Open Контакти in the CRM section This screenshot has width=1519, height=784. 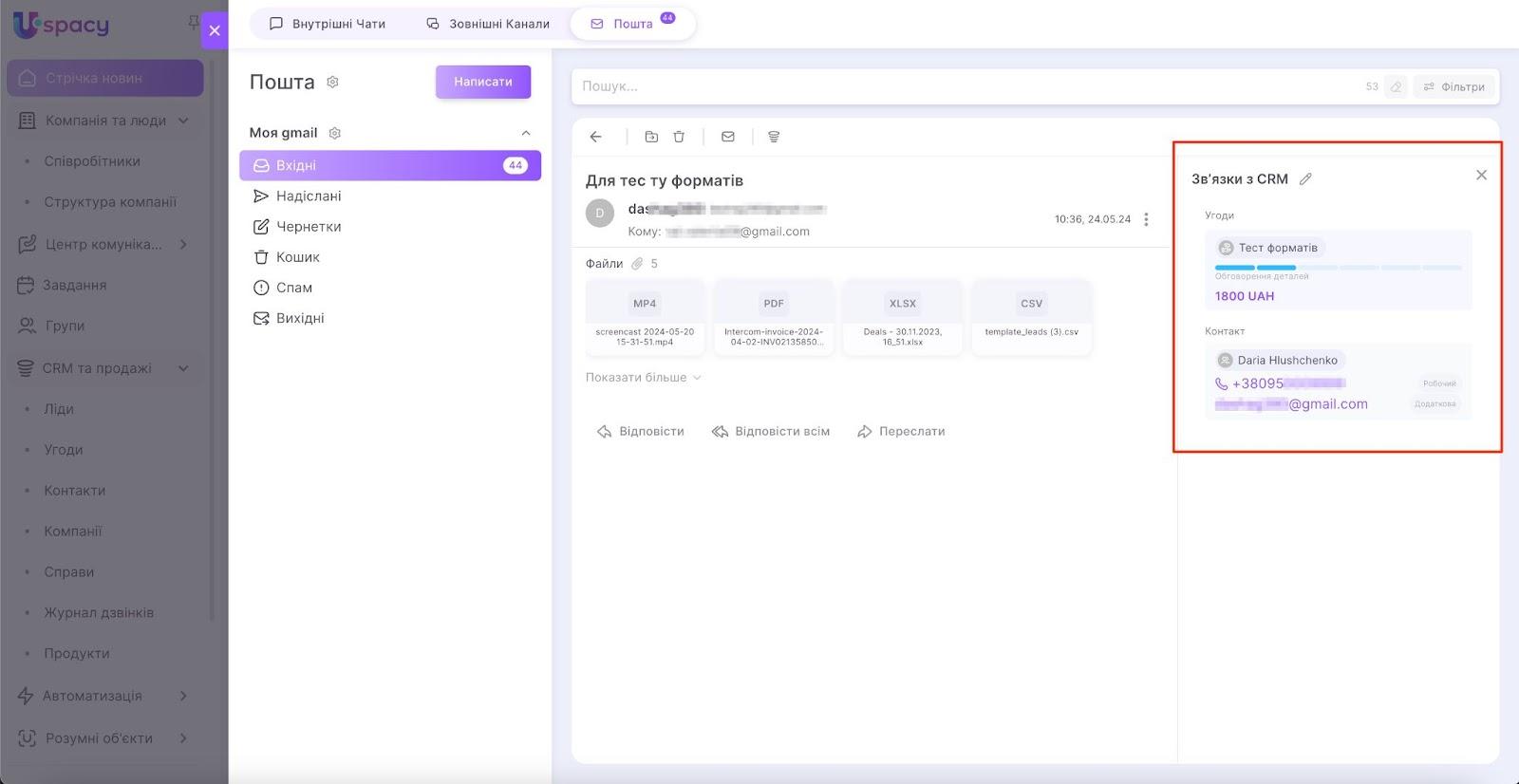click(75, 491)
